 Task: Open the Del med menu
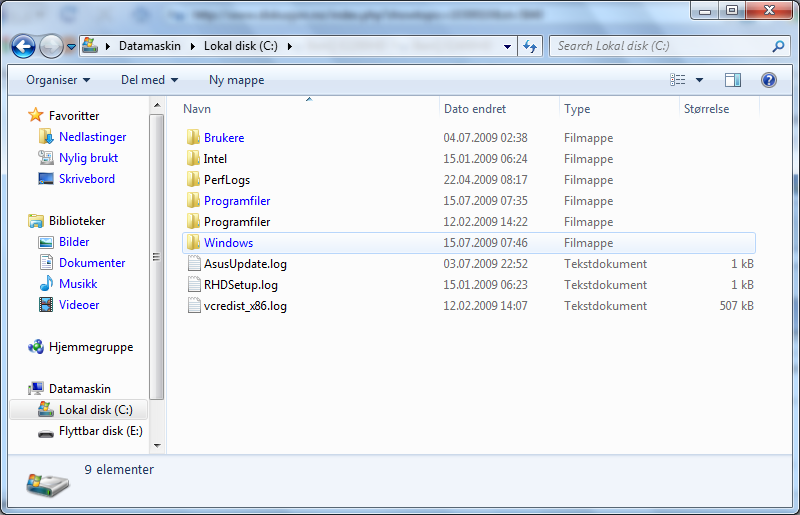point(149,80)
